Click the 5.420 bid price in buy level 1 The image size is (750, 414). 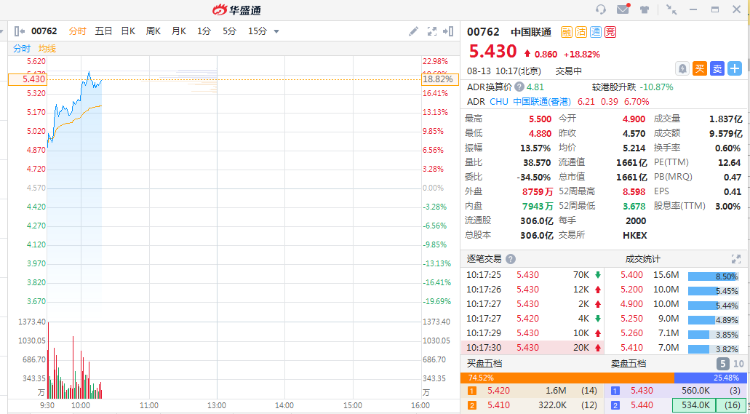[x=498, y=391]
